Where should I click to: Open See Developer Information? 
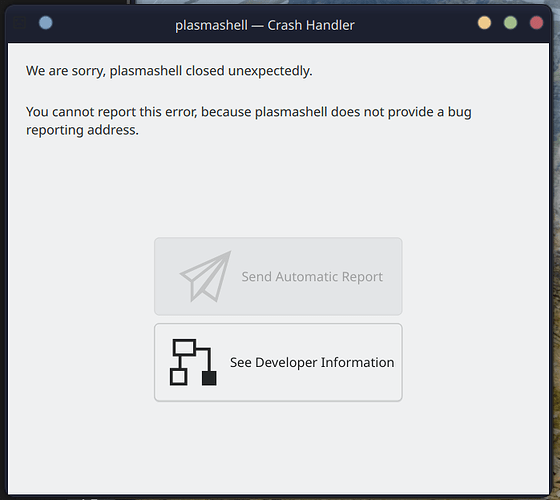point(278,362)
